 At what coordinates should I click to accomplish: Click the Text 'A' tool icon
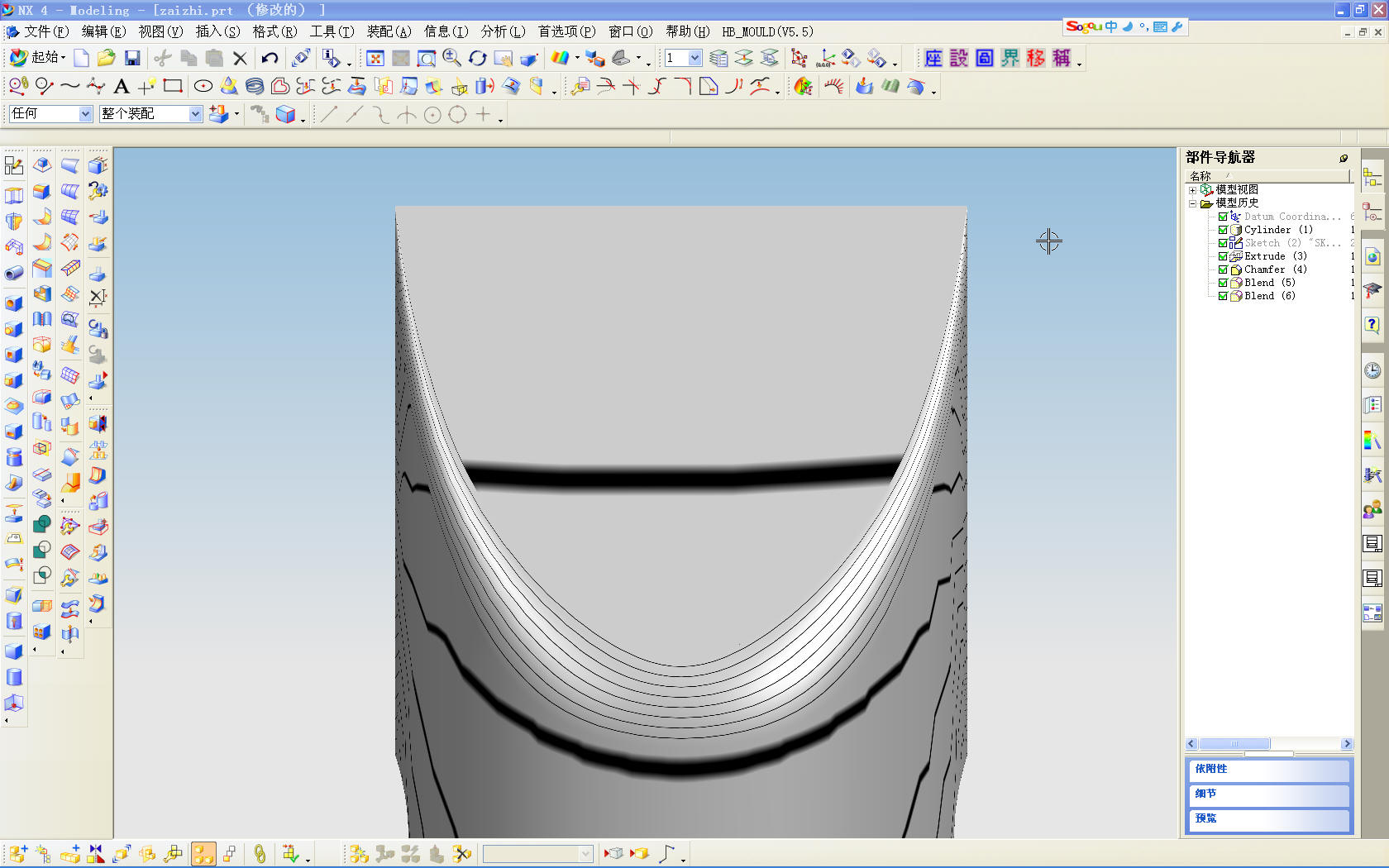pos(121,86)
